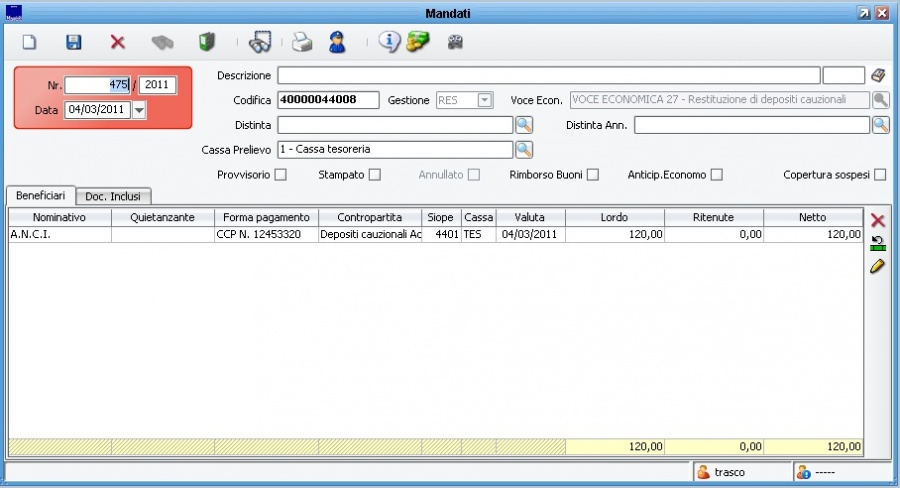
Task: Toggle the Rimborso Buoni checkbox
Action: coord(593,175)
